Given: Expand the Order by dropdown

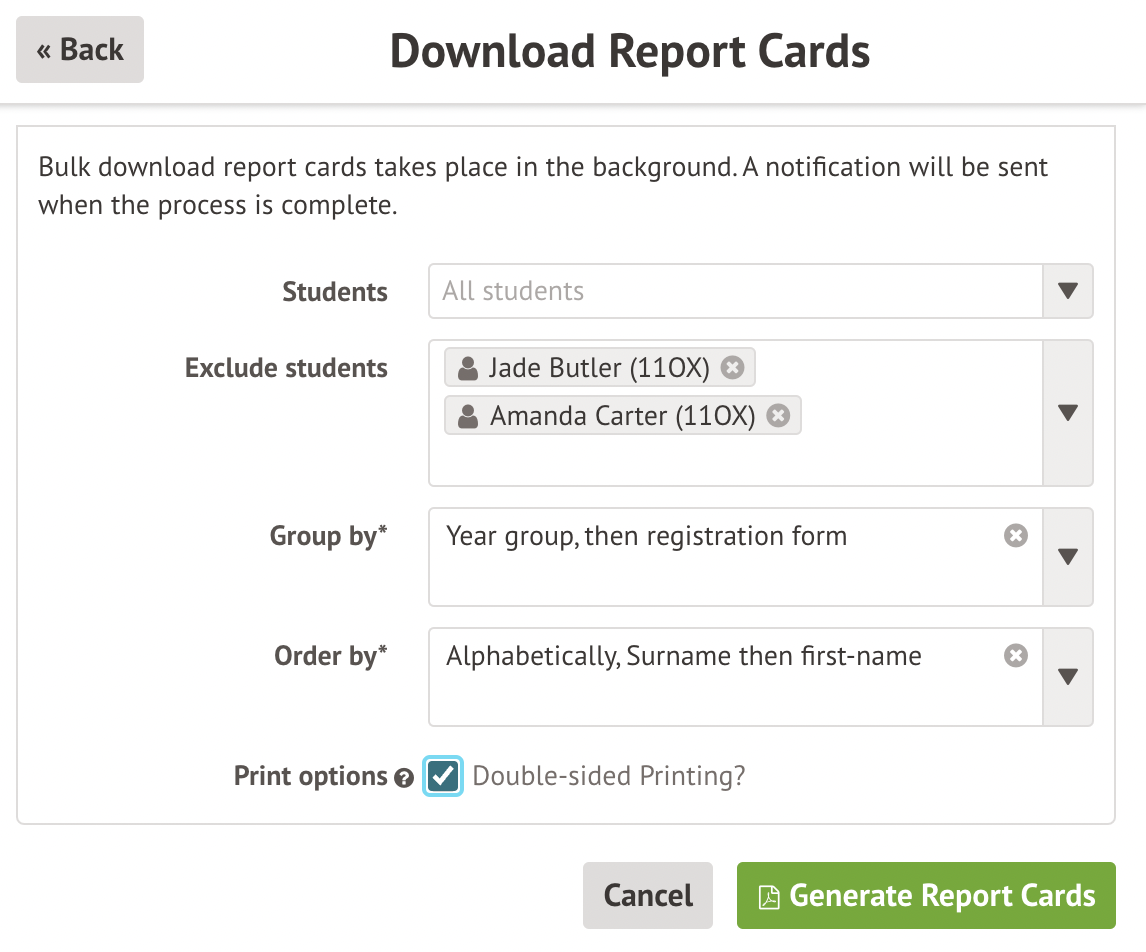Looking at the screenshot, I should pos(1067,677).
